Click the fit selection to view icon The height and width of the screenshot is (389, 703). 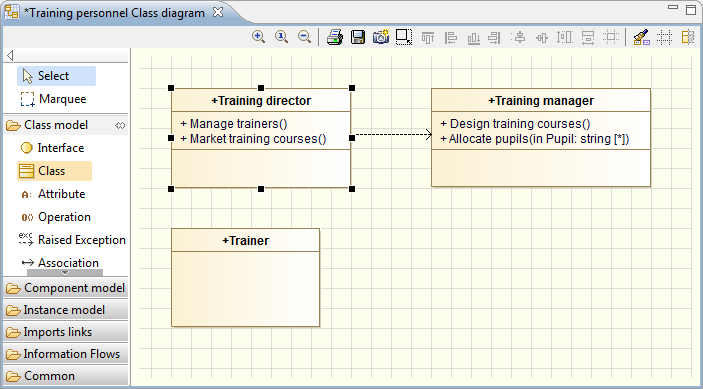click(404, 37)
